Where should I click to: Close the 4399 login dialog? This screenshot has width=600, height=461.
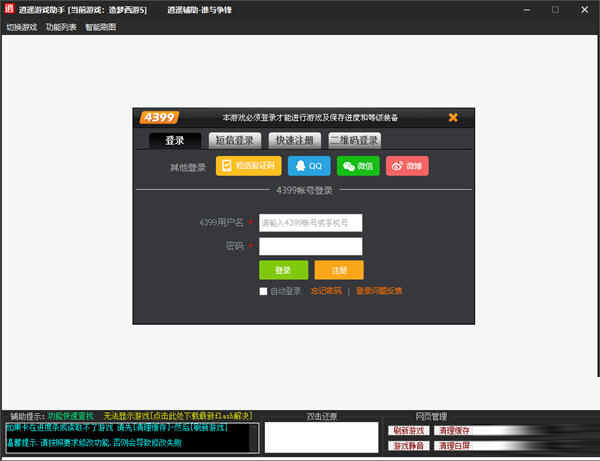tap(453, 117)
